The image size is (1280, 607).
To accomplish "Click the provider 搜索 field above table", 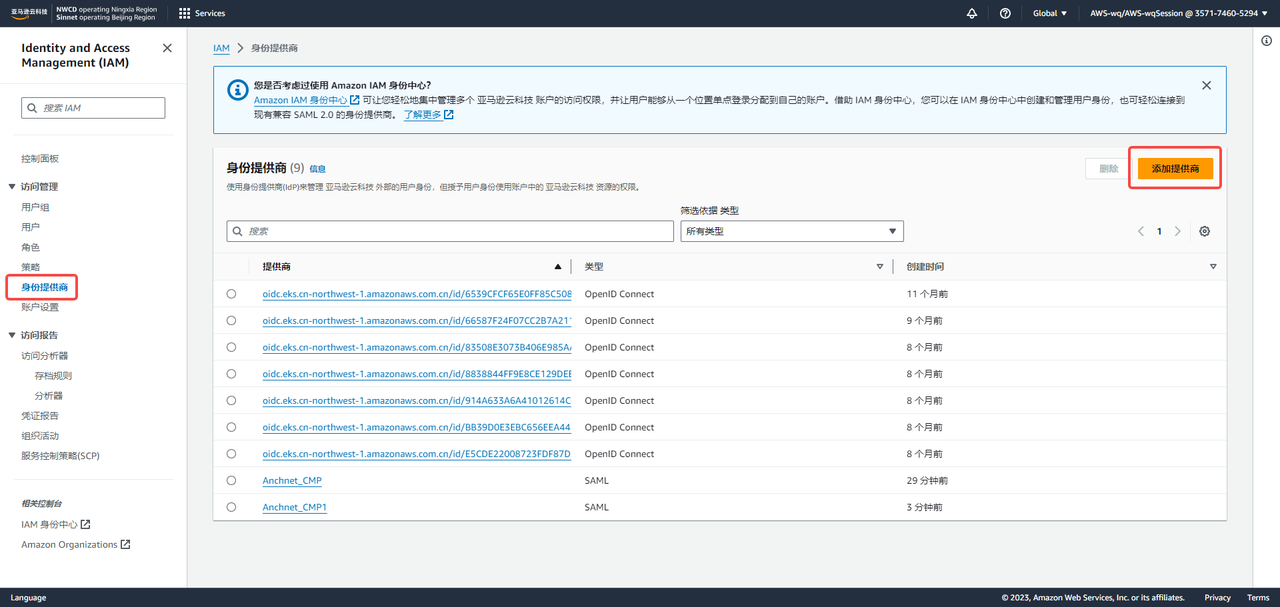I will coord(450,231).
